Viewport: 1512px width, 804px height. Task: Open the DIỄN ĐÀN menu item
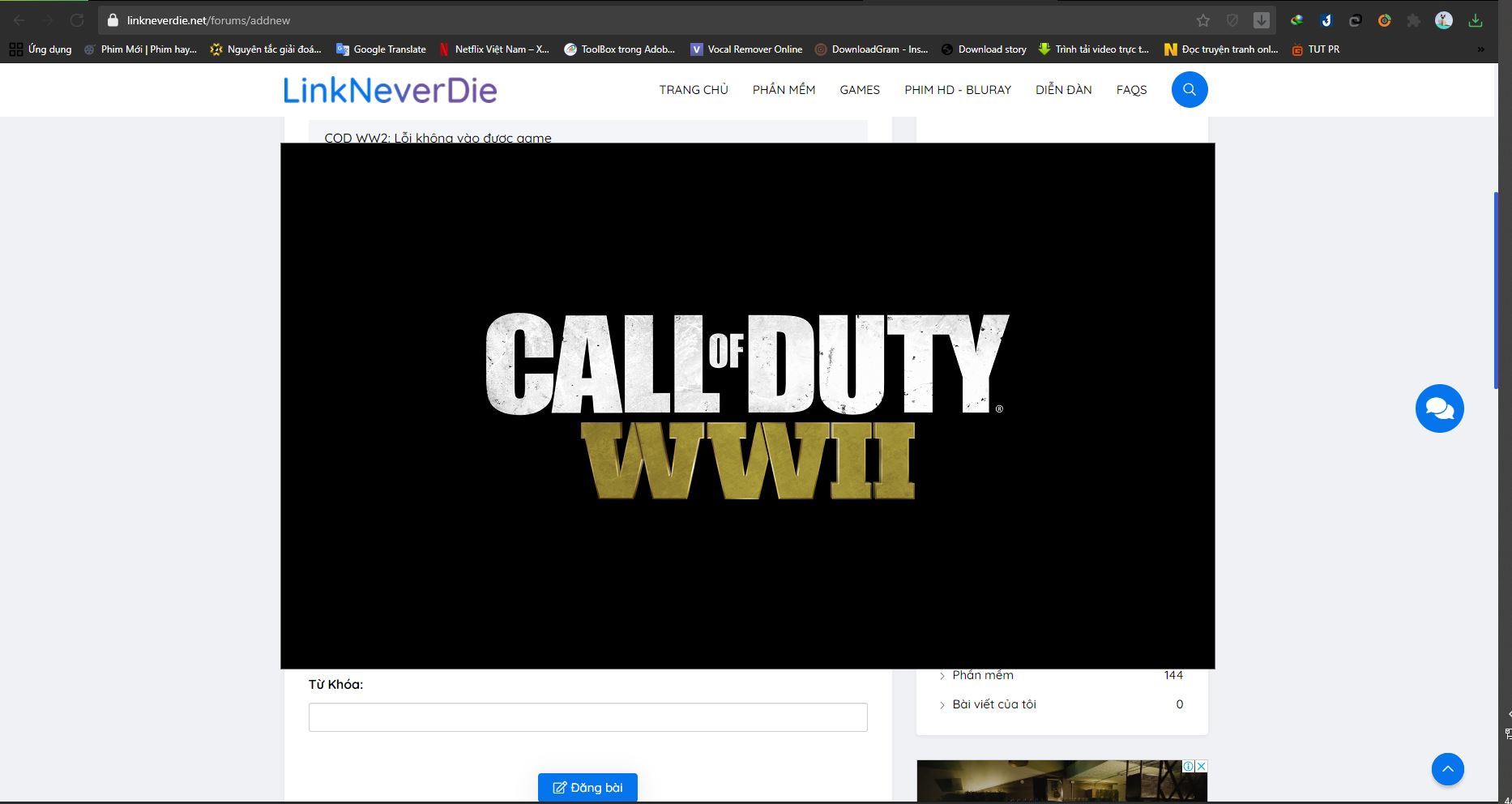pos(1062,90)
